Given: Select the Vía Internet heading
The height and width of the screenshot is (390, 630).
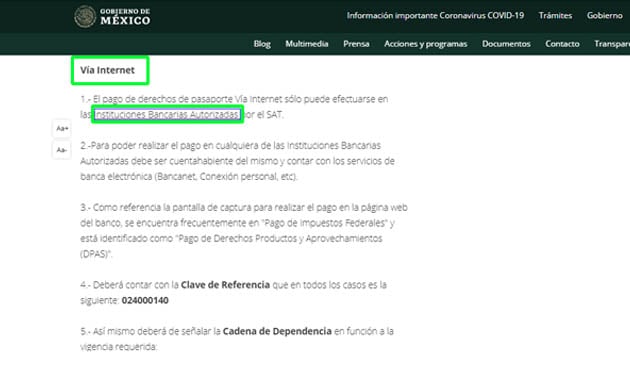Looking at the screenshot, I should click(107, 70).
